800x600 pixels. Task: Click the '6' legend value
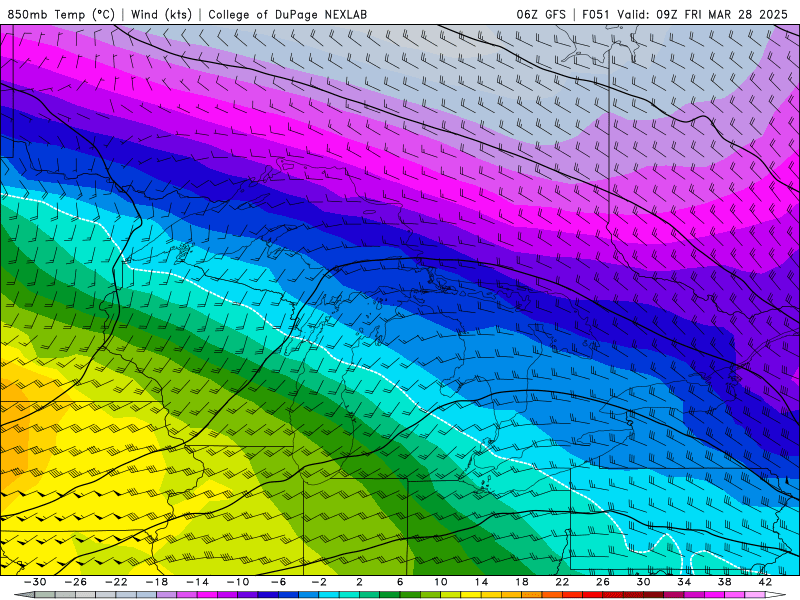pos(399,582)
